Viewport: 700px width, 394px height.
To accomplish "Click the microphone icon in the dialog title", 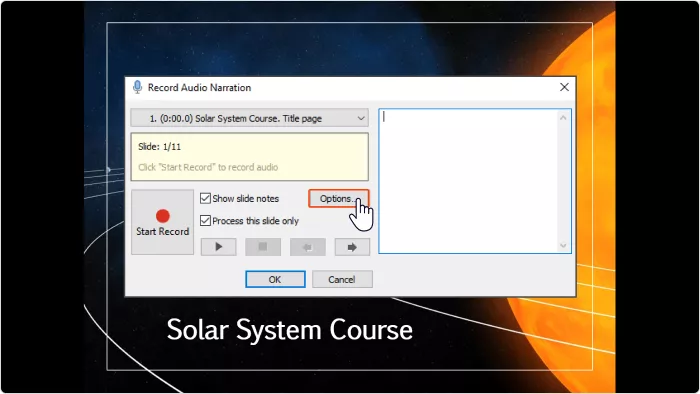I will coord(138,87).
